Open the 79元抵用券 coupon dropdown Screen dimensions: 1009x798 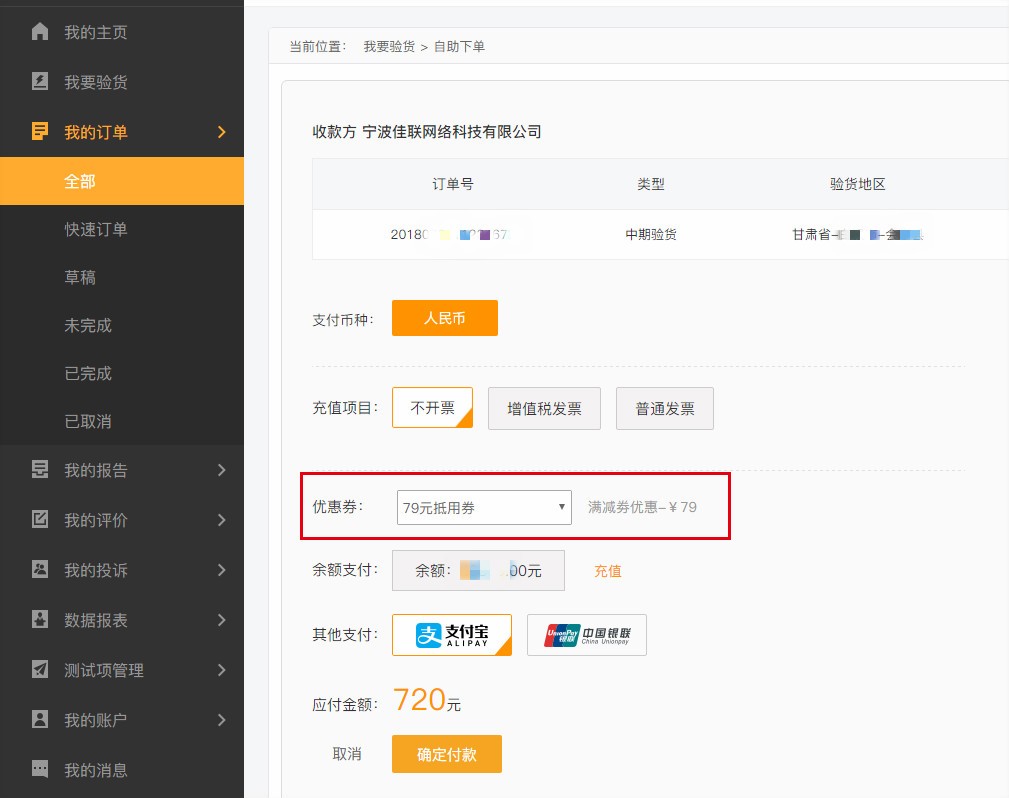(484, 508)
